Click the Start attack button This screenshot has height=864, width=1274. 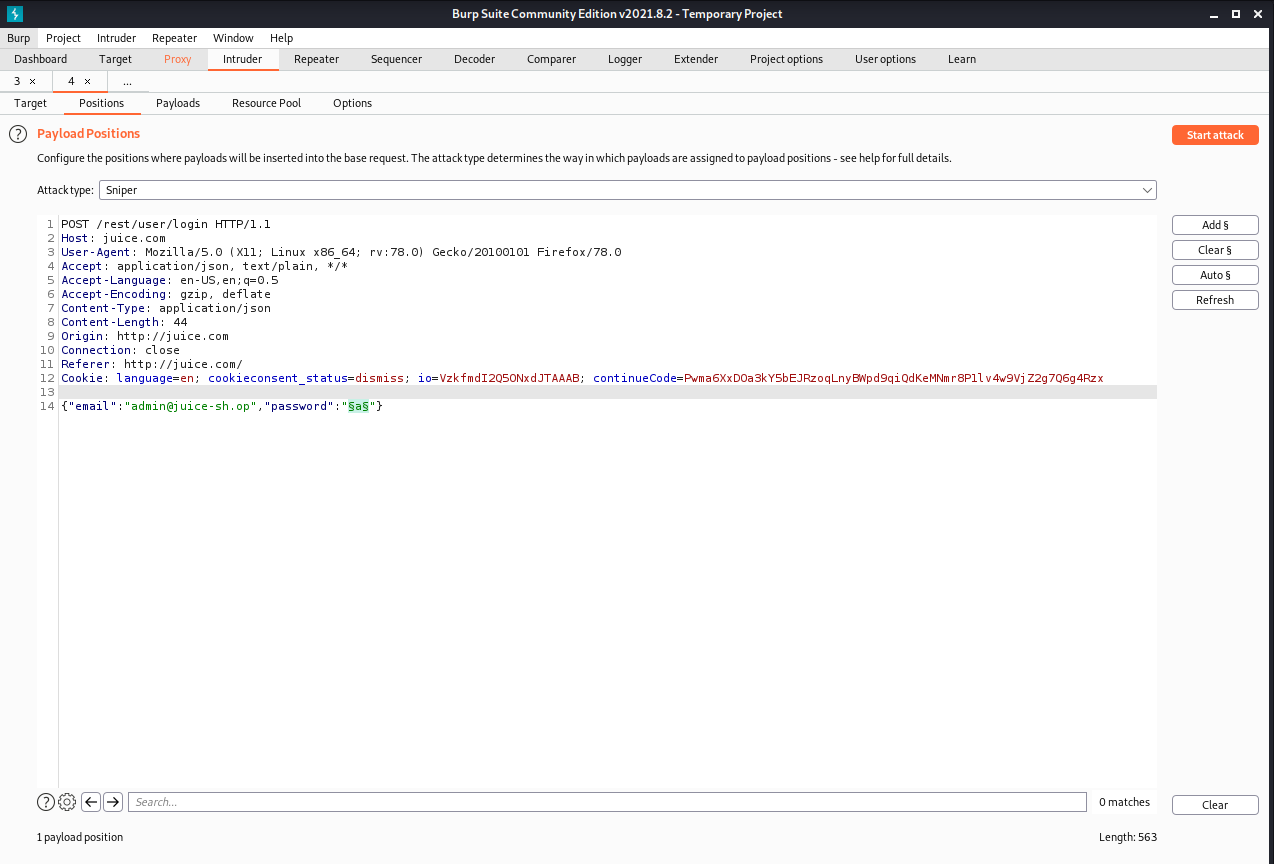click(x=1215, y=135)
